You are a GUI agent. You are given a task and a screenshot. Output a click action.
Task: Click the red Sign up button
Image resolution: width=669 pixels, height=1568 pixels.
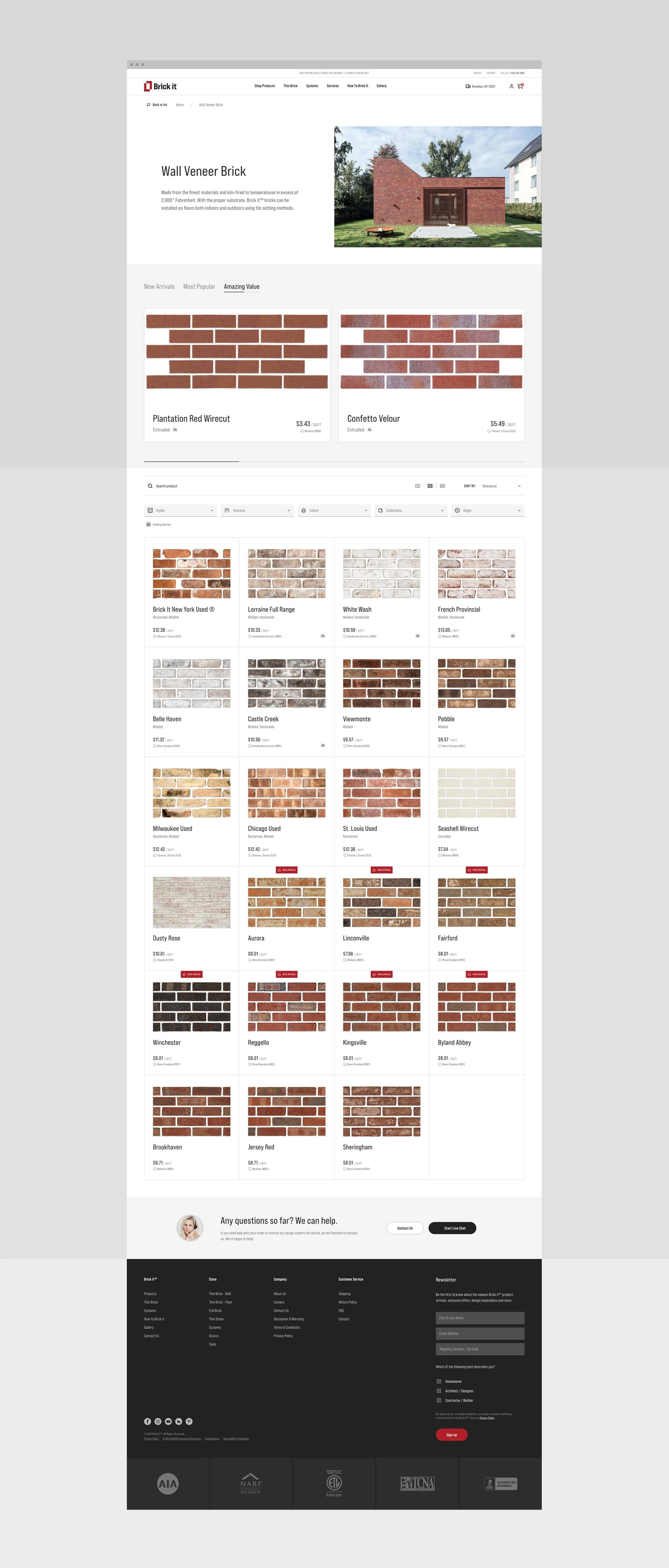click(451, 1435)
